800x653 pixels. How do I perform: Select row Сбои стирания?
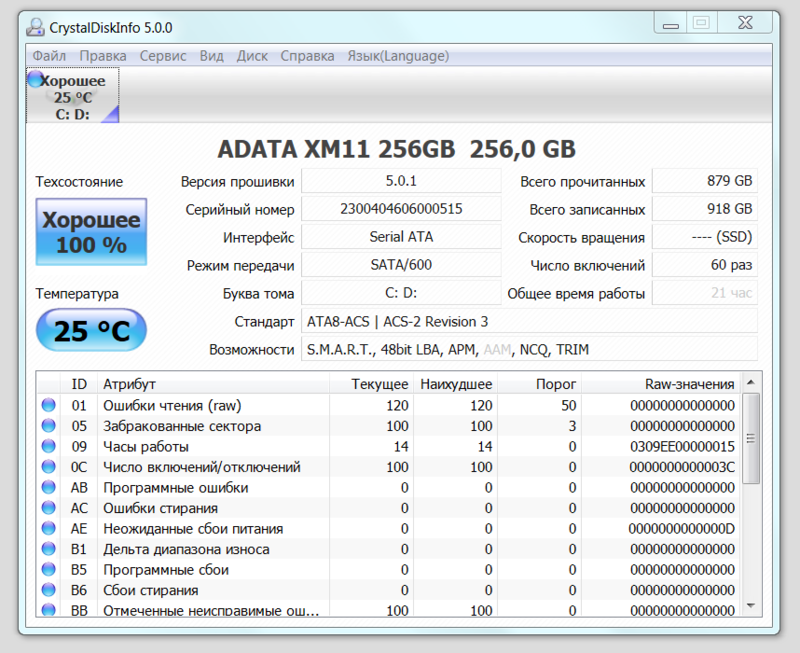point(389,590)
